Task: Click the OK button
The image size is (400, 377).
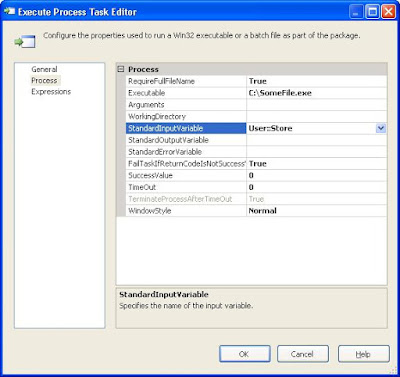Action: point(245,354)
